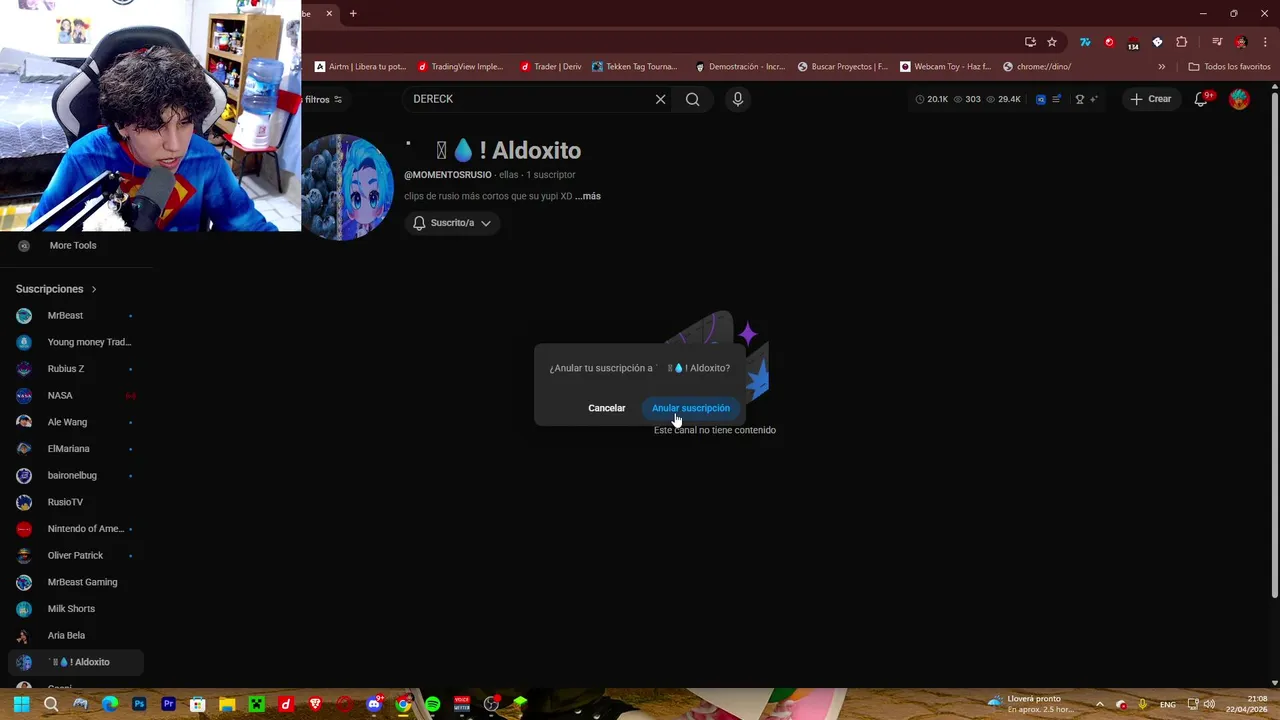Open Discord from the taskbar

point(374,704)
